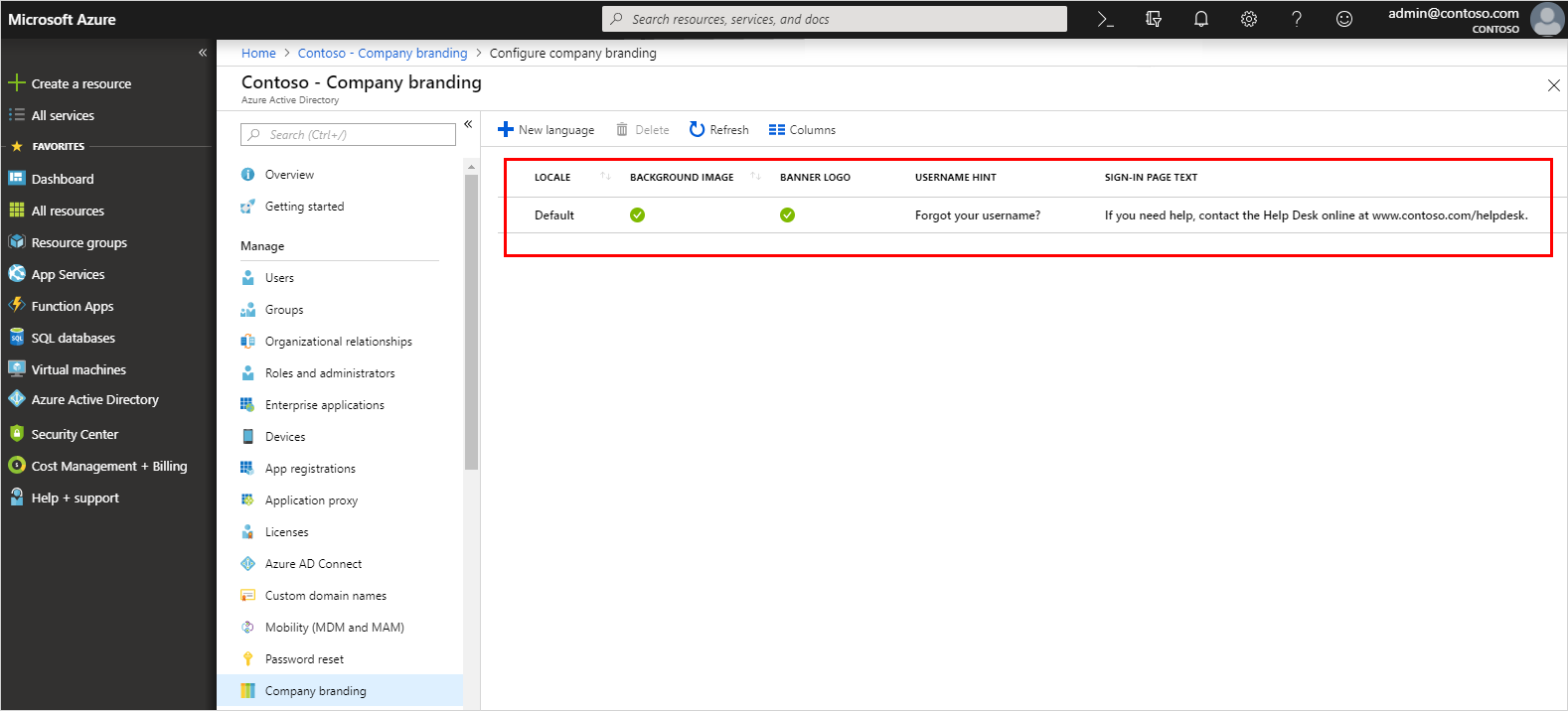The image size is (1568, 711).
Task: Go to Contoso - Company branding breadcrumb
Action: pyautogui.click(x=383, y=54)
